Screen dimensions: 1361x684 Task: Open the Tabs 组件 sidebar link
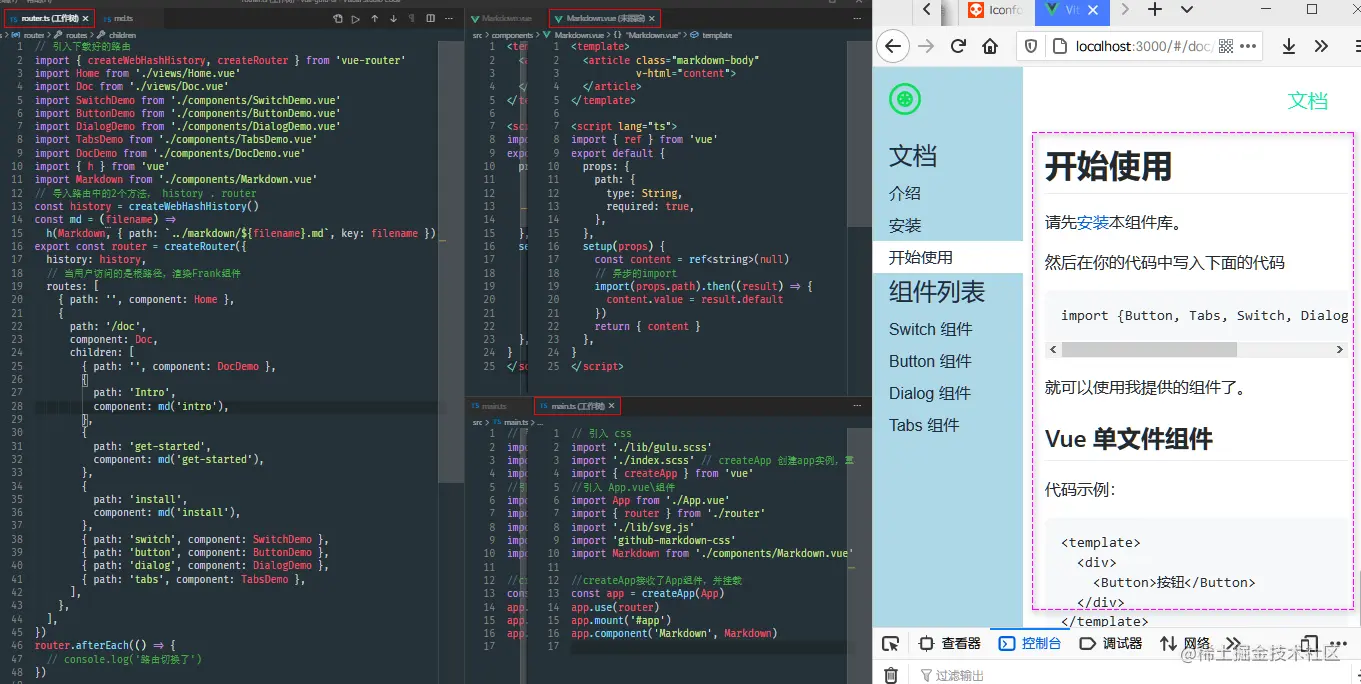click(x=924, y=425)
